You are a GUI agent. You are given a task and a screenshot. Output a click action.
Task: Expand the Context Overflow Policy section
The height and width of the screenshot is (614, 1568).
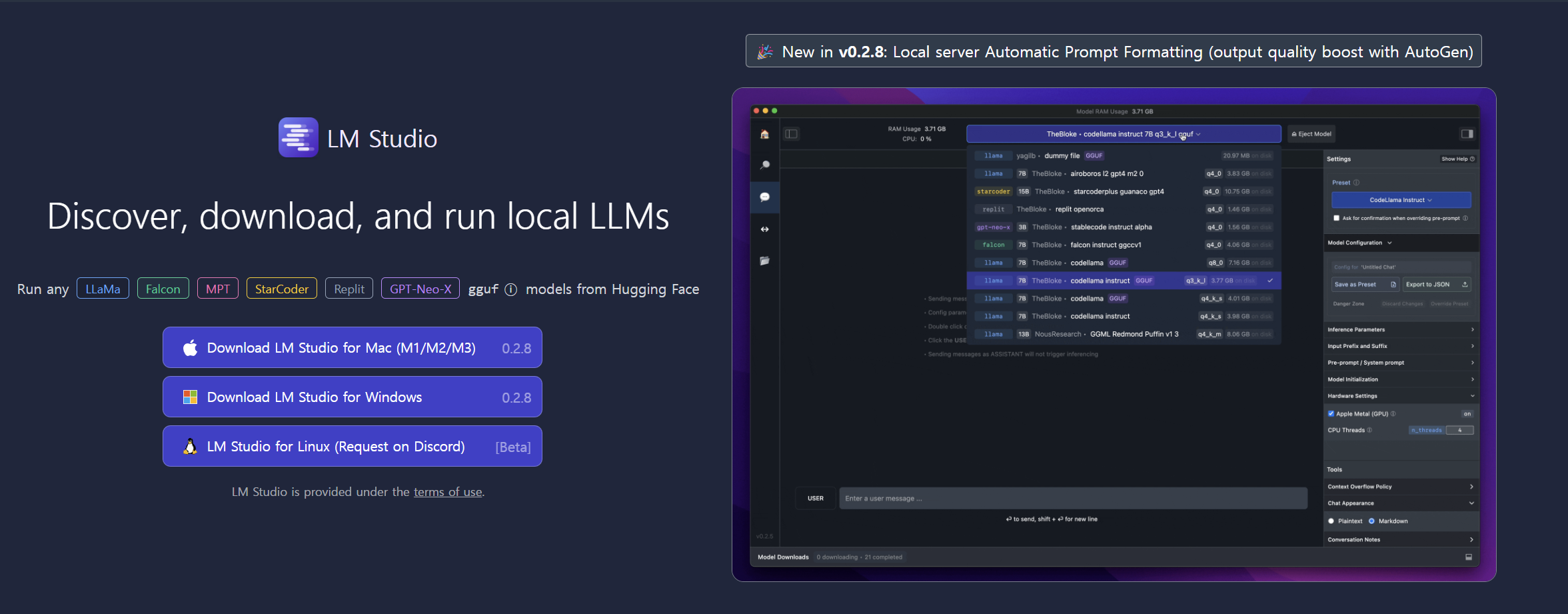click(x=1401, y=487)
